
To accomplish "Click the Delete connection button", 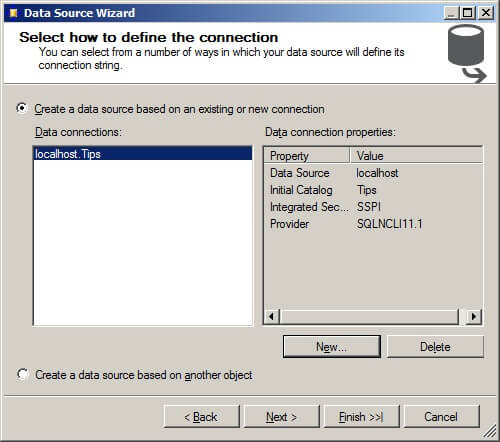I will (x=435, y=347).
